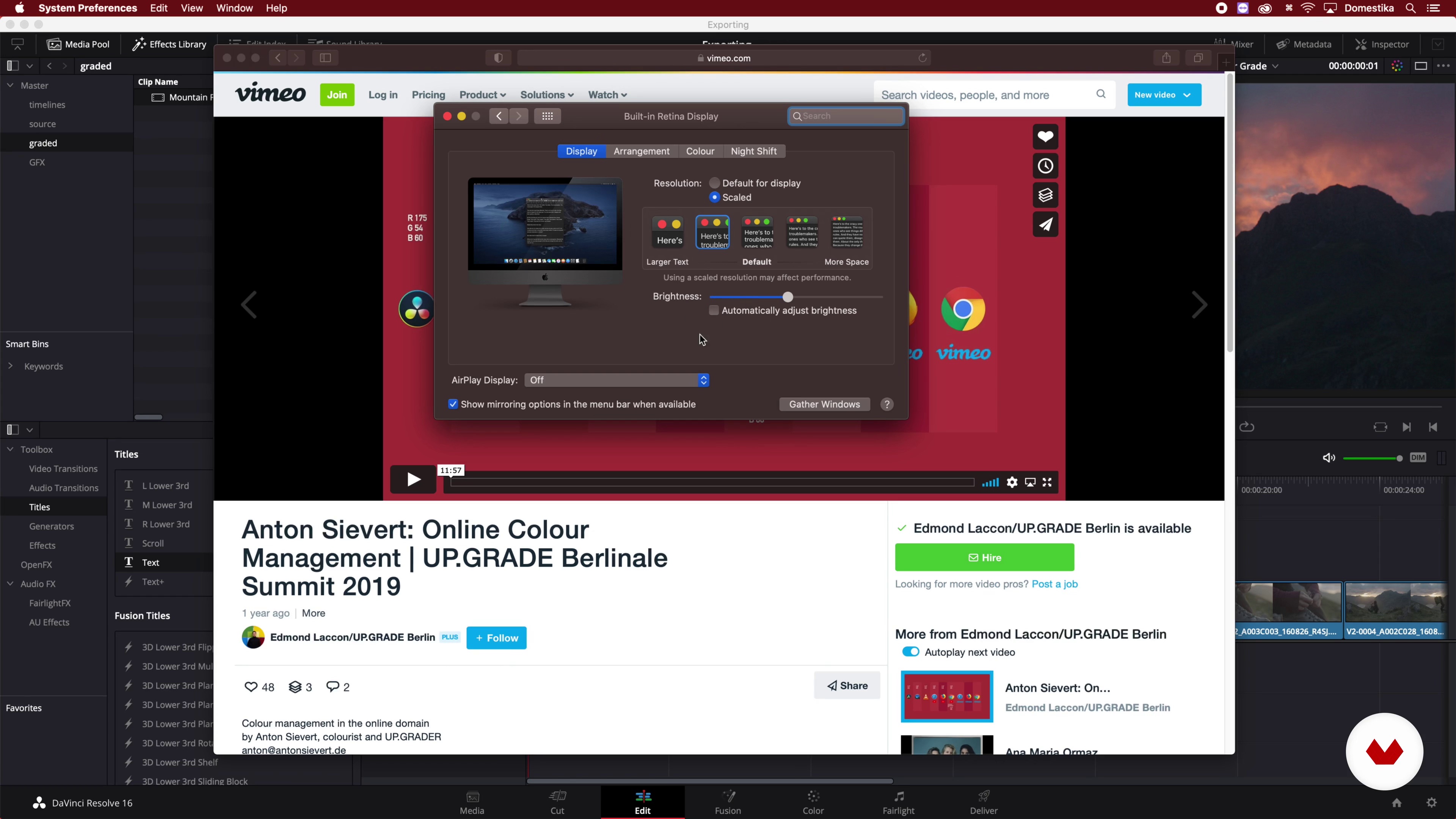Open the Color page in Resolve

click(813, 803)
